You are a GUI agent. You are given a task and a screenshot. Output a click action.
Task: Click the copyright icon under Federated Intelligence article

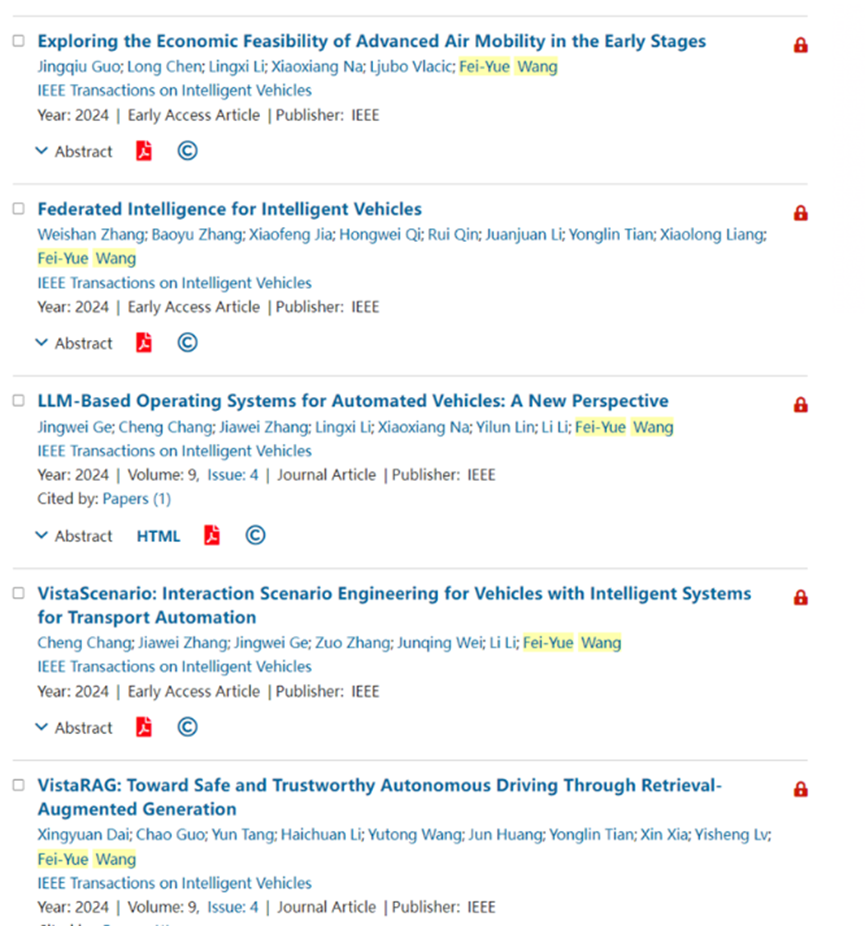click(x=187, y=342)
